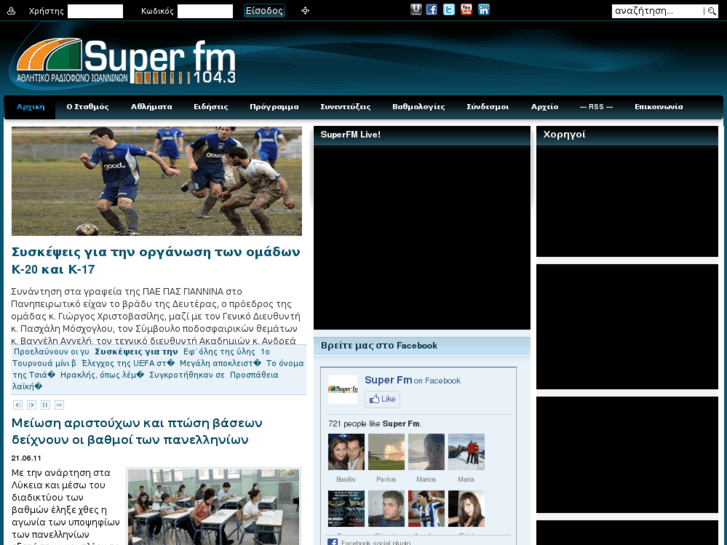The height and width of the screenshot is (545, 727).
Task: Click the user icon beside Χρήστης
Action: pyautogui.click(x=11, y=11)
